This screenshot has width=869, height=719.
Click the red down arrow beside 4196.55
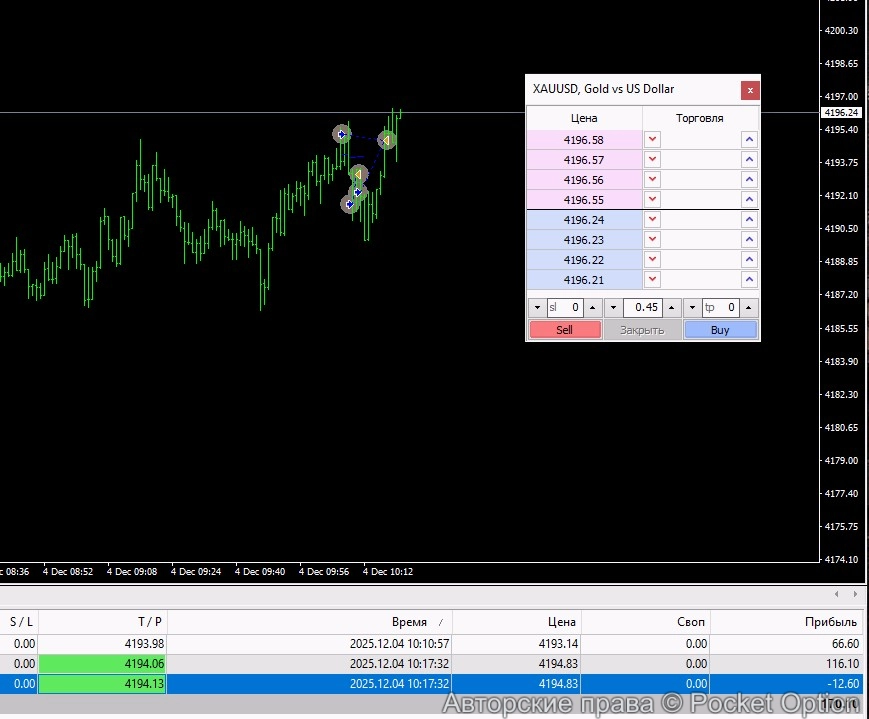(652, 200)
